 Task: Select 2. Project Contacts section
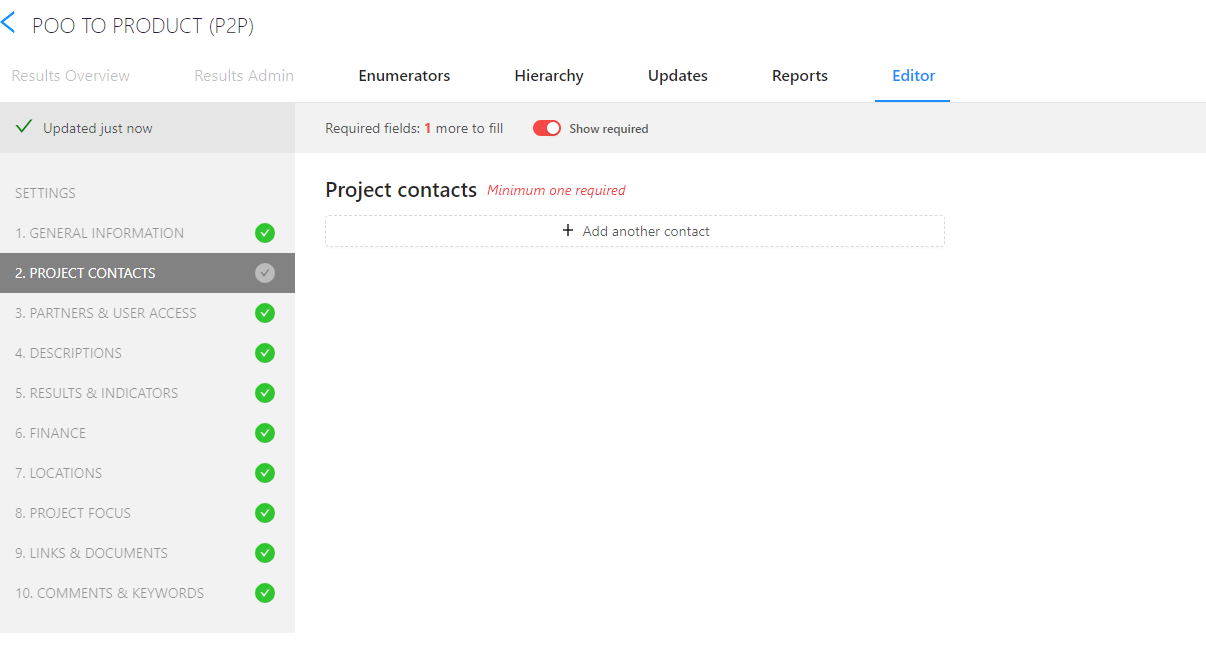pyautogui.click(x=147, y=273)
